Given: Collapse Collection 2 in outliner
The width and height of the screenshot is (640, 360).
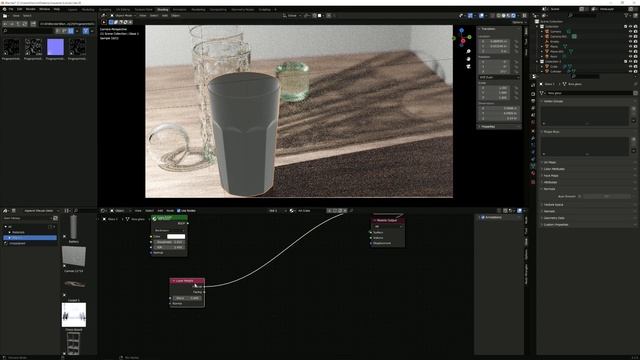Looking at the screenshot, I should [537, 61].
